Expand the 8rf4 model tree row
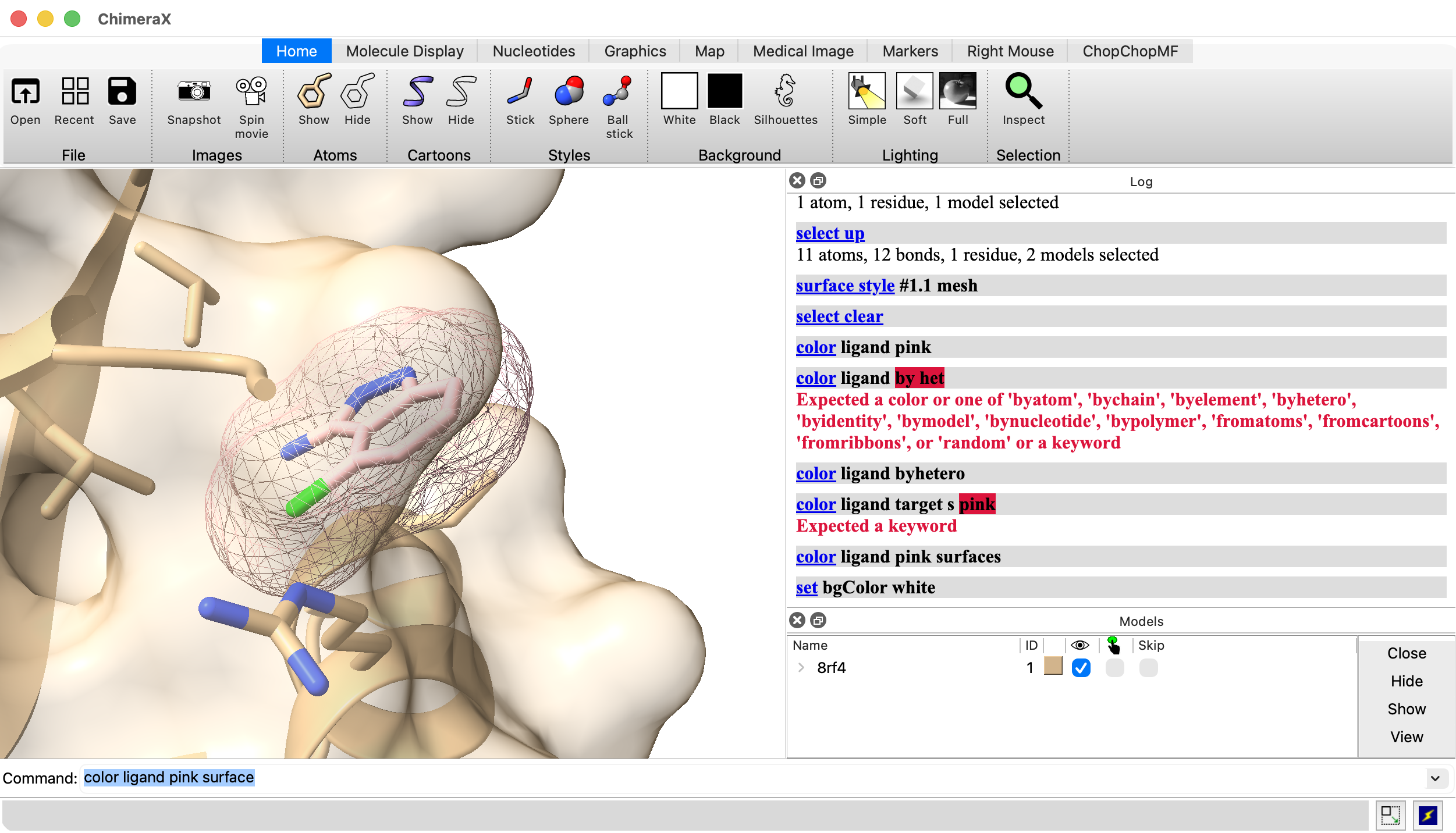The width and height of the screenshot is (1456, 833). (801, 668)
